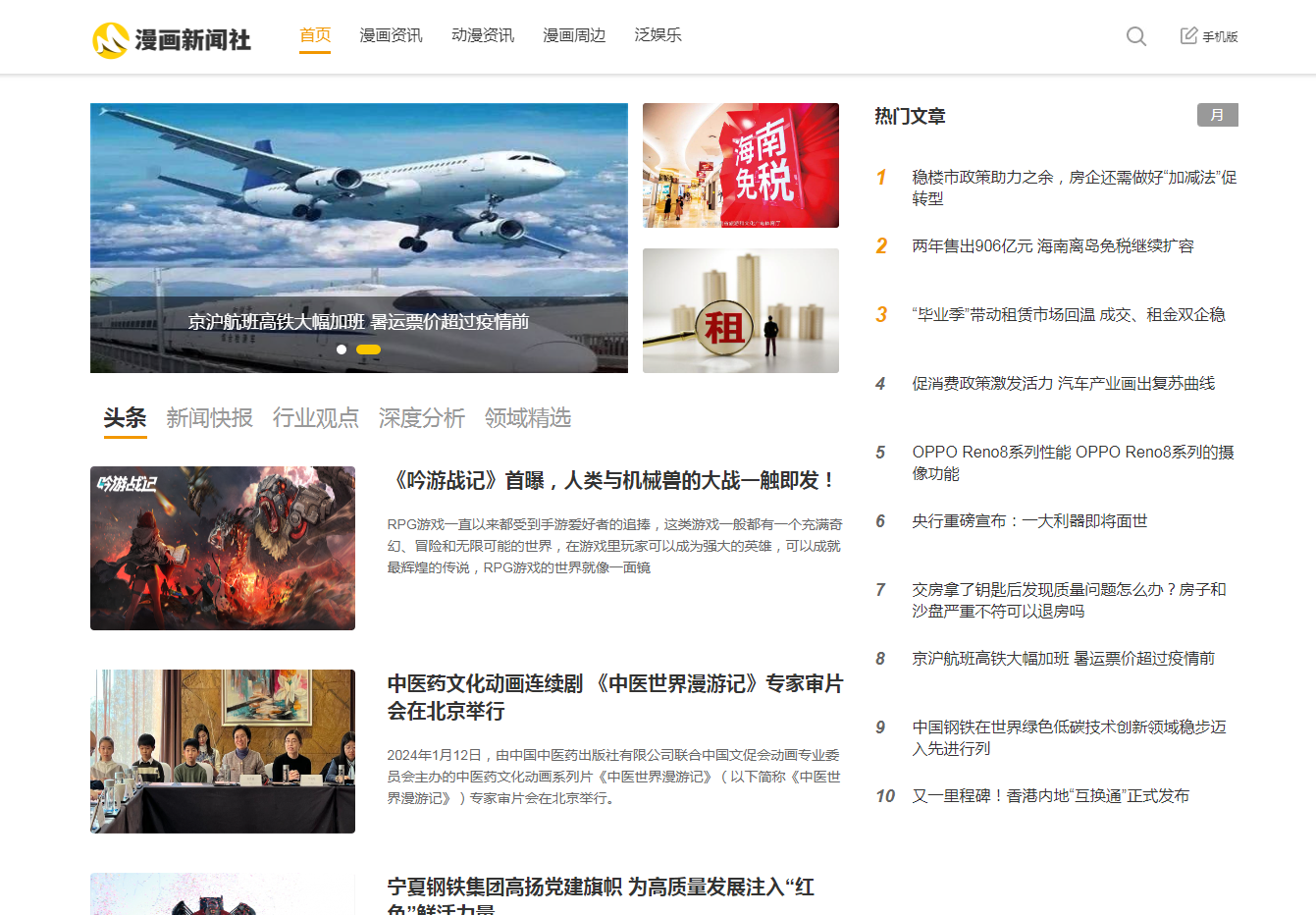Switch to the 头条 tab

tap(126, 418)
